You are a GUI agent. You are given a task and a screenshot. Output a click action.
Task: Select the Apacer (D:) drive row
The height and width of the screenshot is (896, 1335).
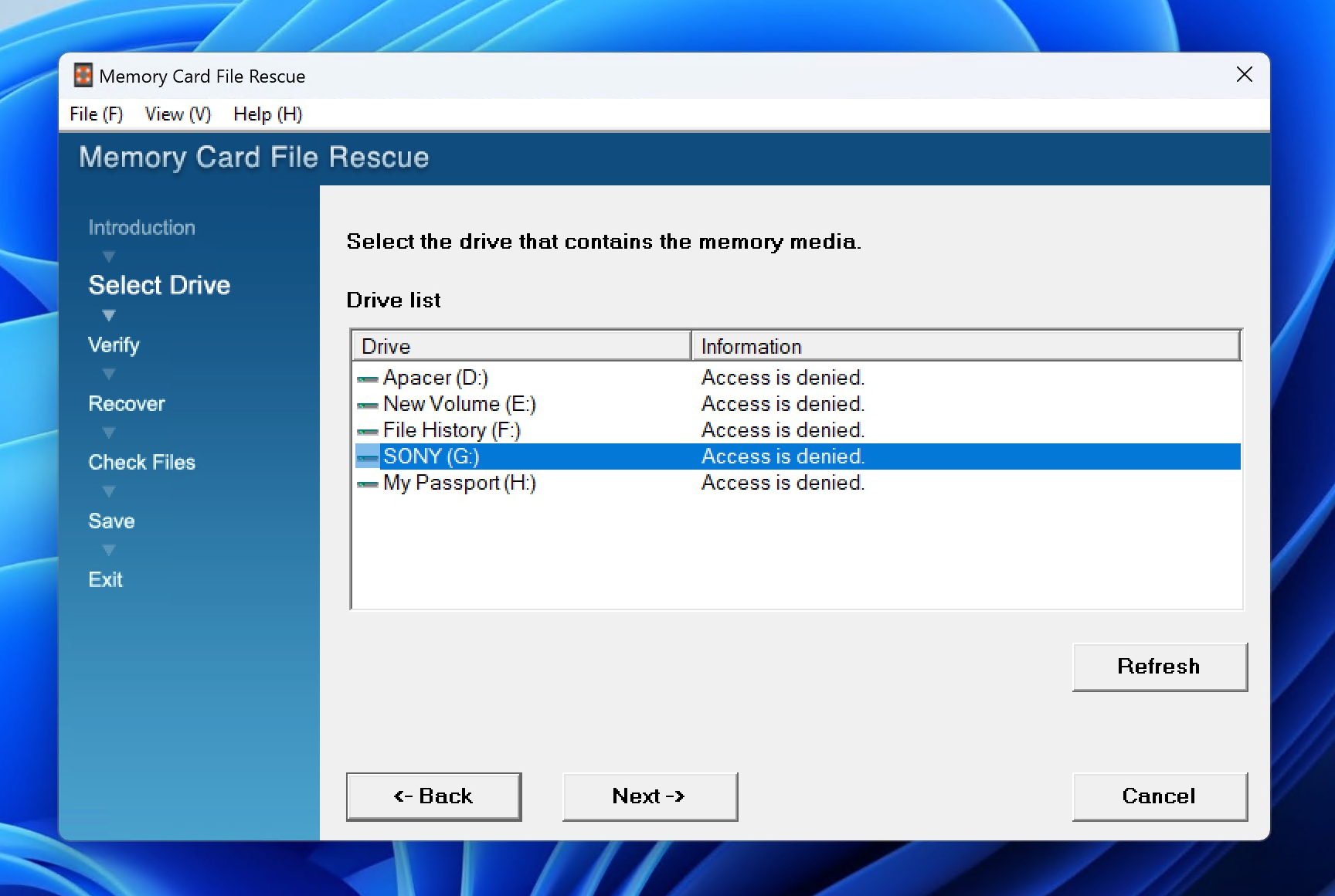797,378
